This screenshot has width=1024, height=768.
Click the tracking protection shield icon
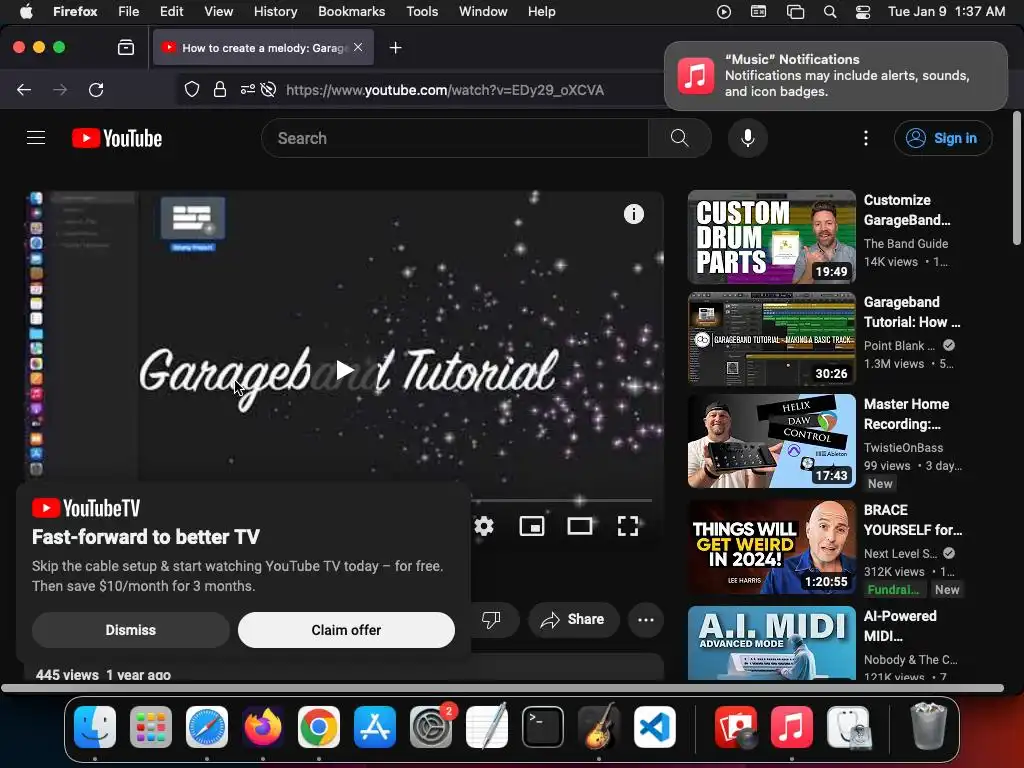click(191, 89)
